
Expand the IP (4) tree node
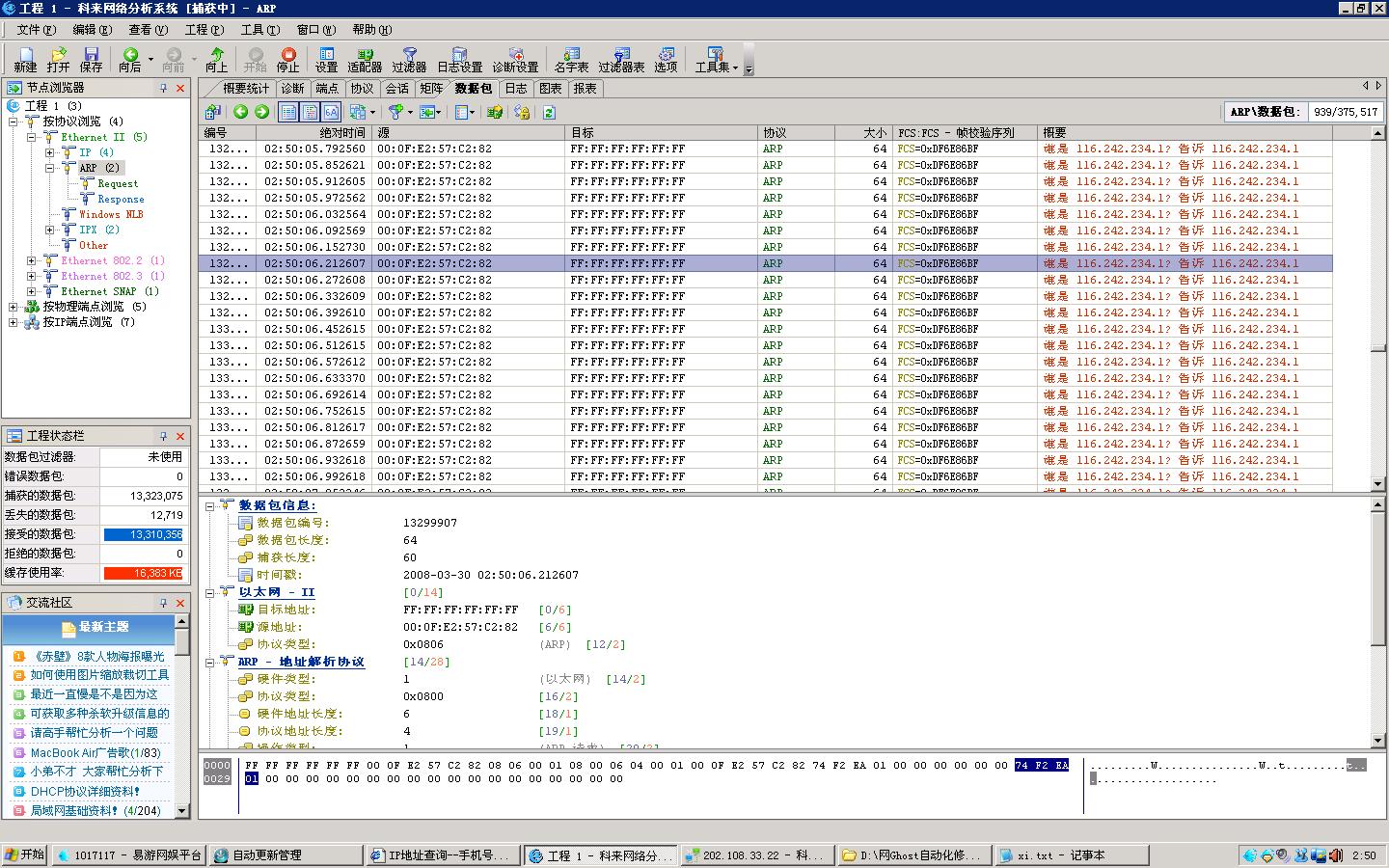pos(50,152)
